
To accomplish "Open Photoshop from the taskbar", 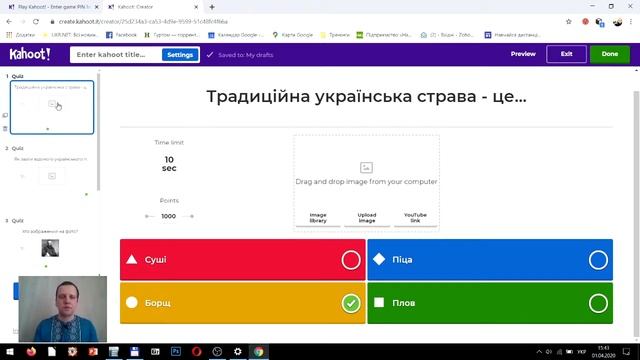I will coord(176,351).
